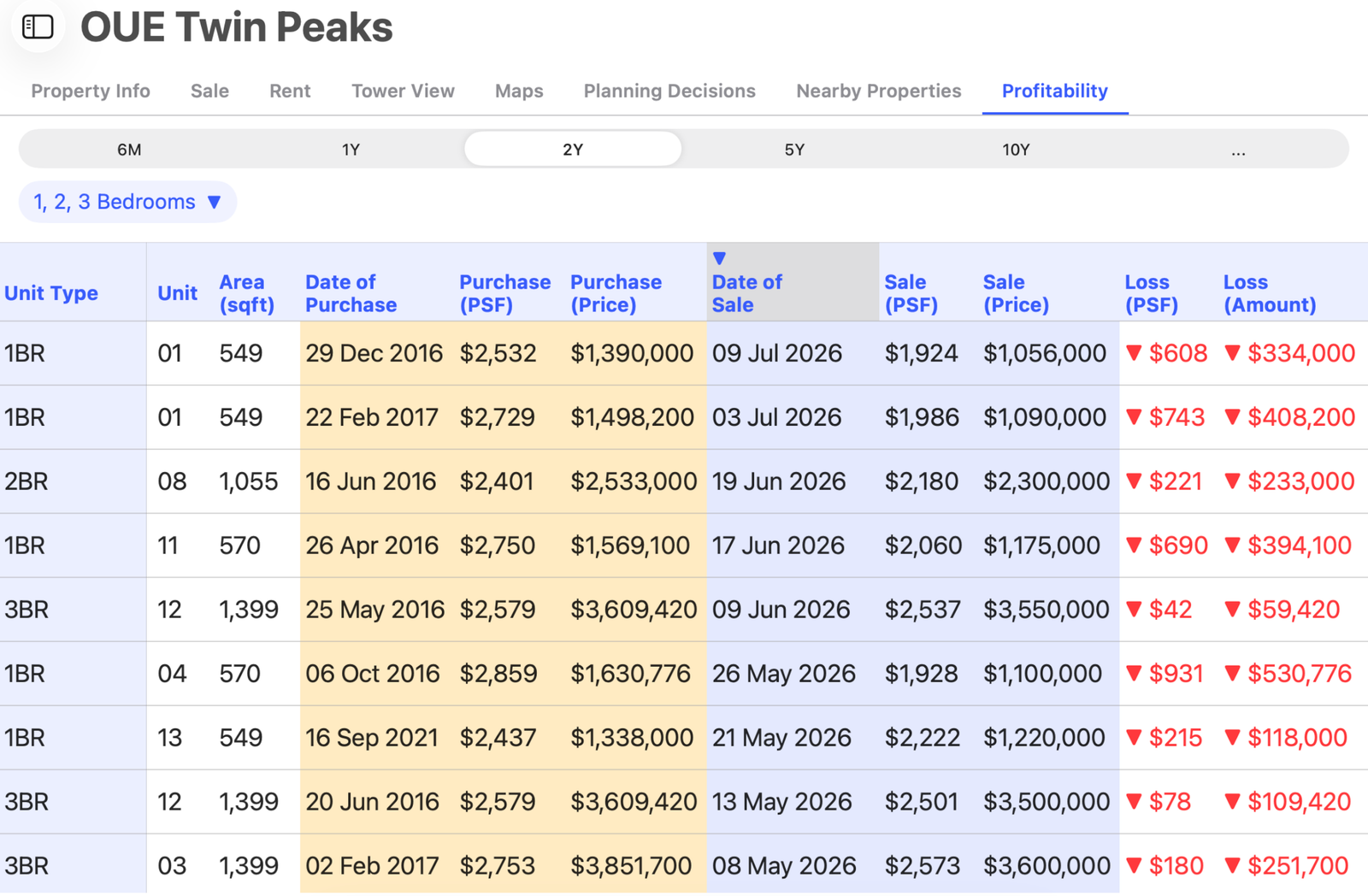This screenshot has height=896, width=1368.
Task: Toggle Date of Sale sort order
Action: (793, 283)
